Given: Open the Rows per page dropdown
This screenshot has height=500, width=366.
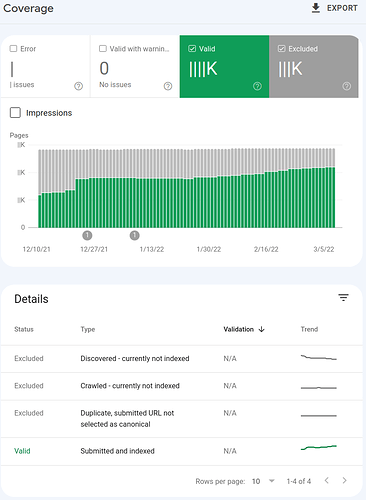Looking at the screenshot, I should tap(263, 481).
